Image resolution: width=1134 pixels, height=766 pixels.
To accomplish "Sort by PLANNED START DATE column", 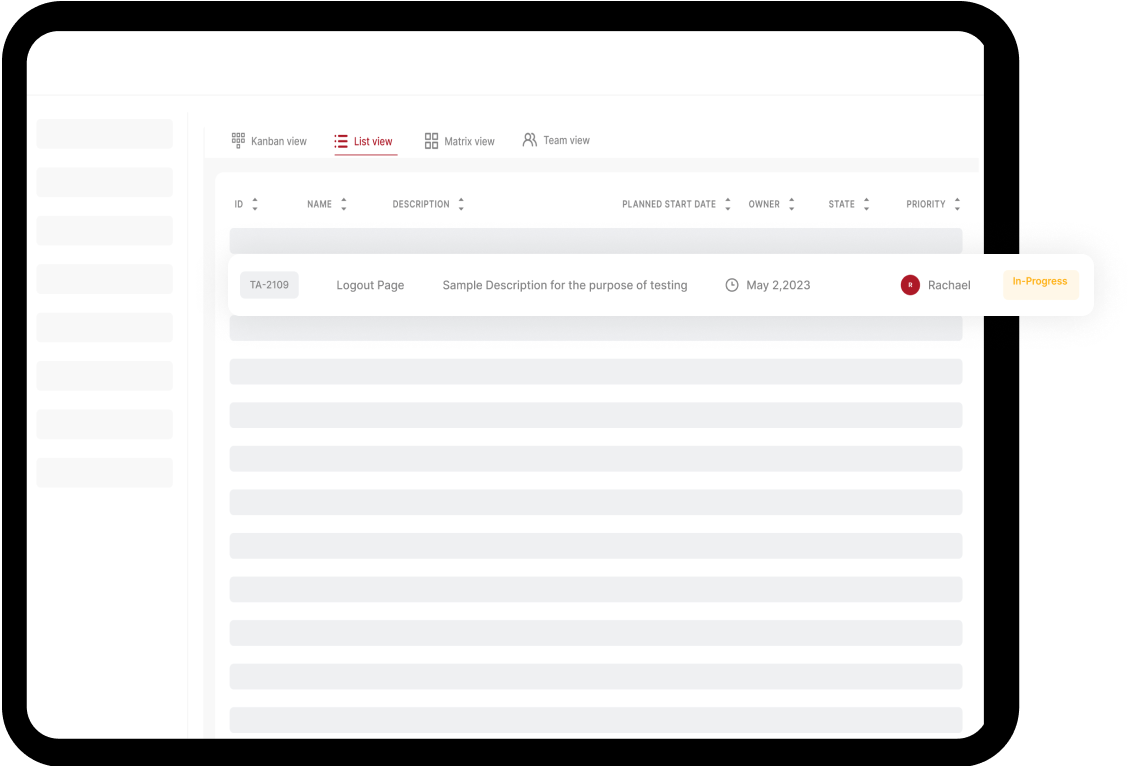I will (726, 203).
